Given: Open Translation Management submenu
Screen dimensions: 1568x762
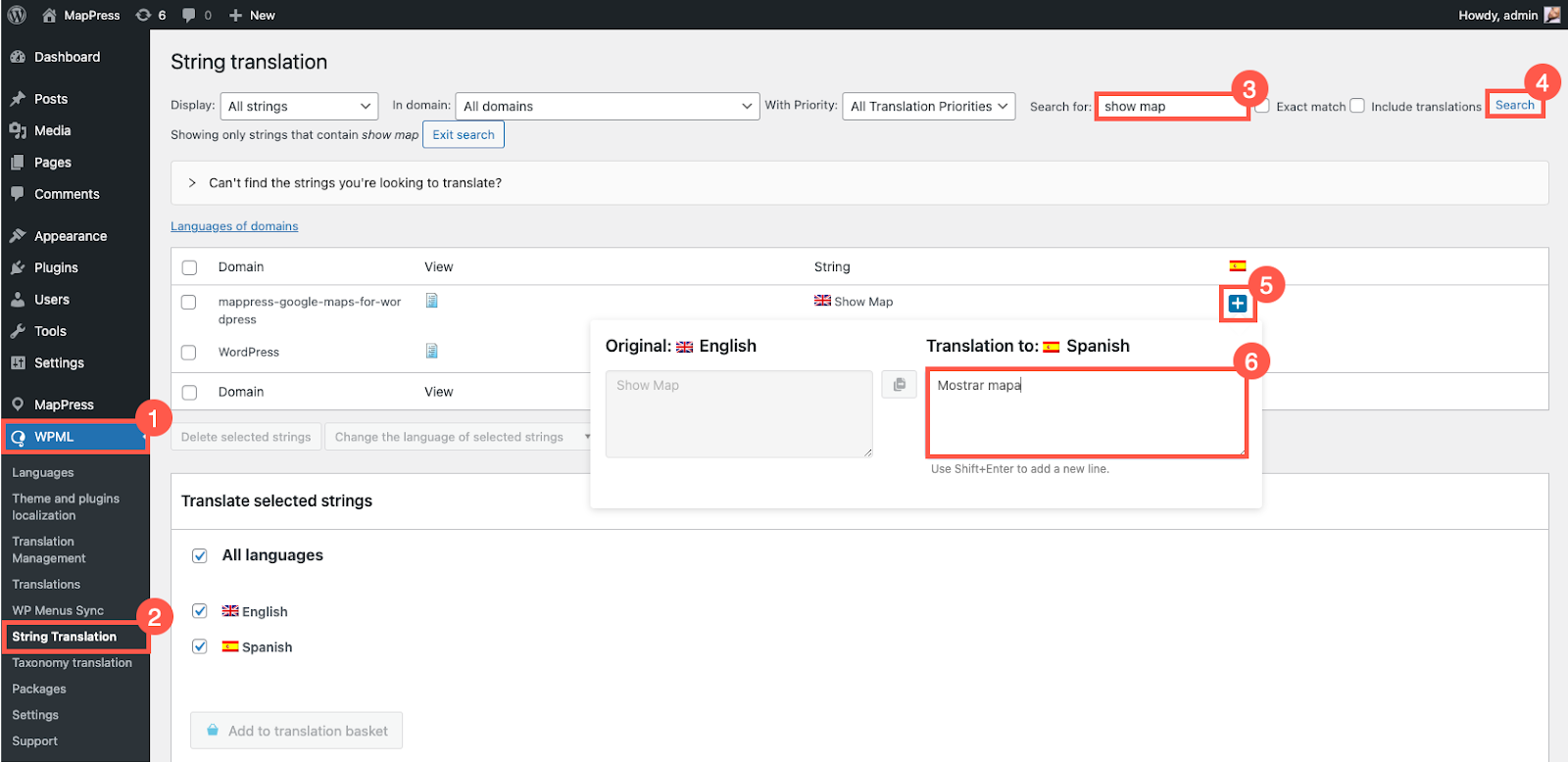Looking at the screenshot, I should tap(49, 549).
